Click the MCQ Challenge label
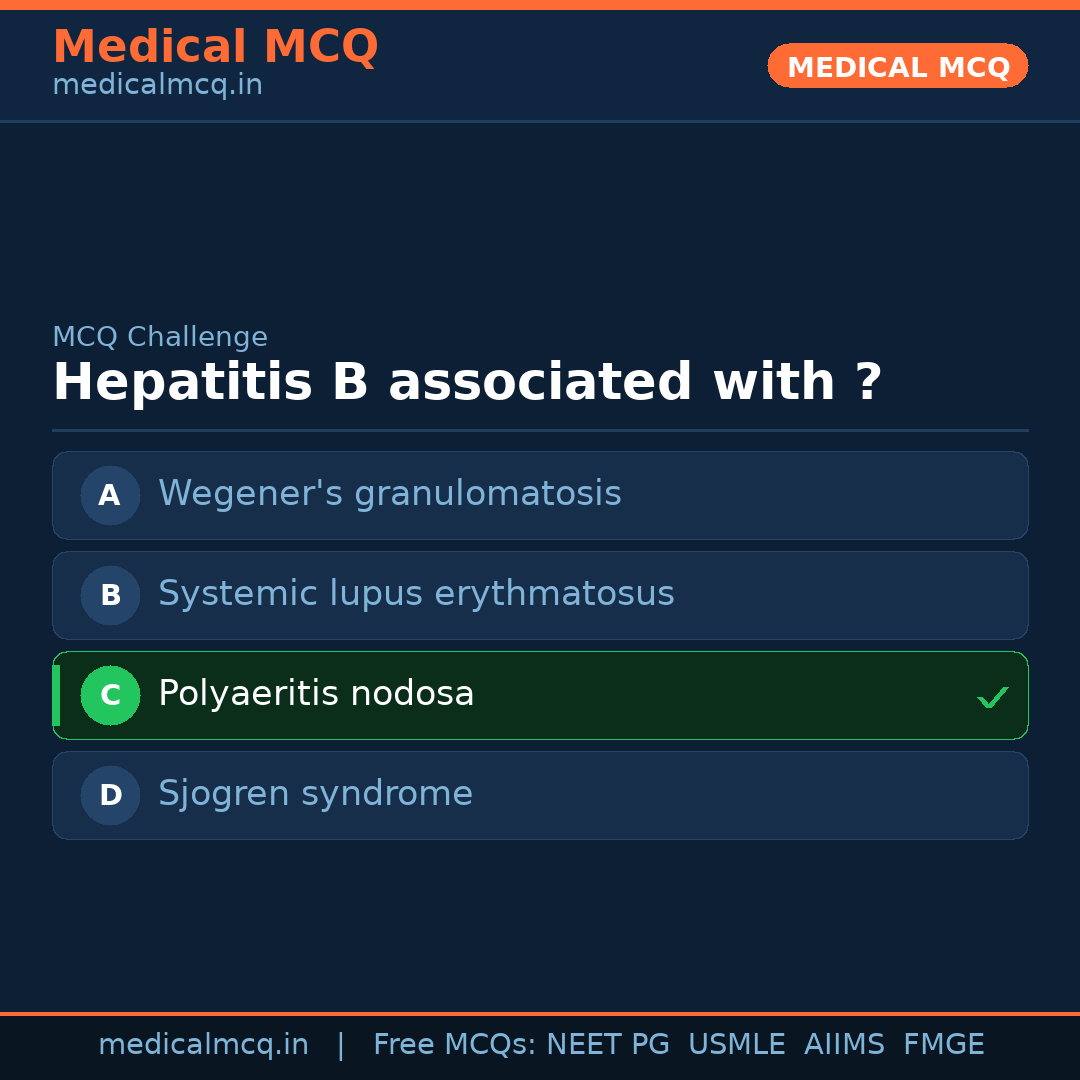This screenshot has width=1080, height=1080. [x=160, y=338]
